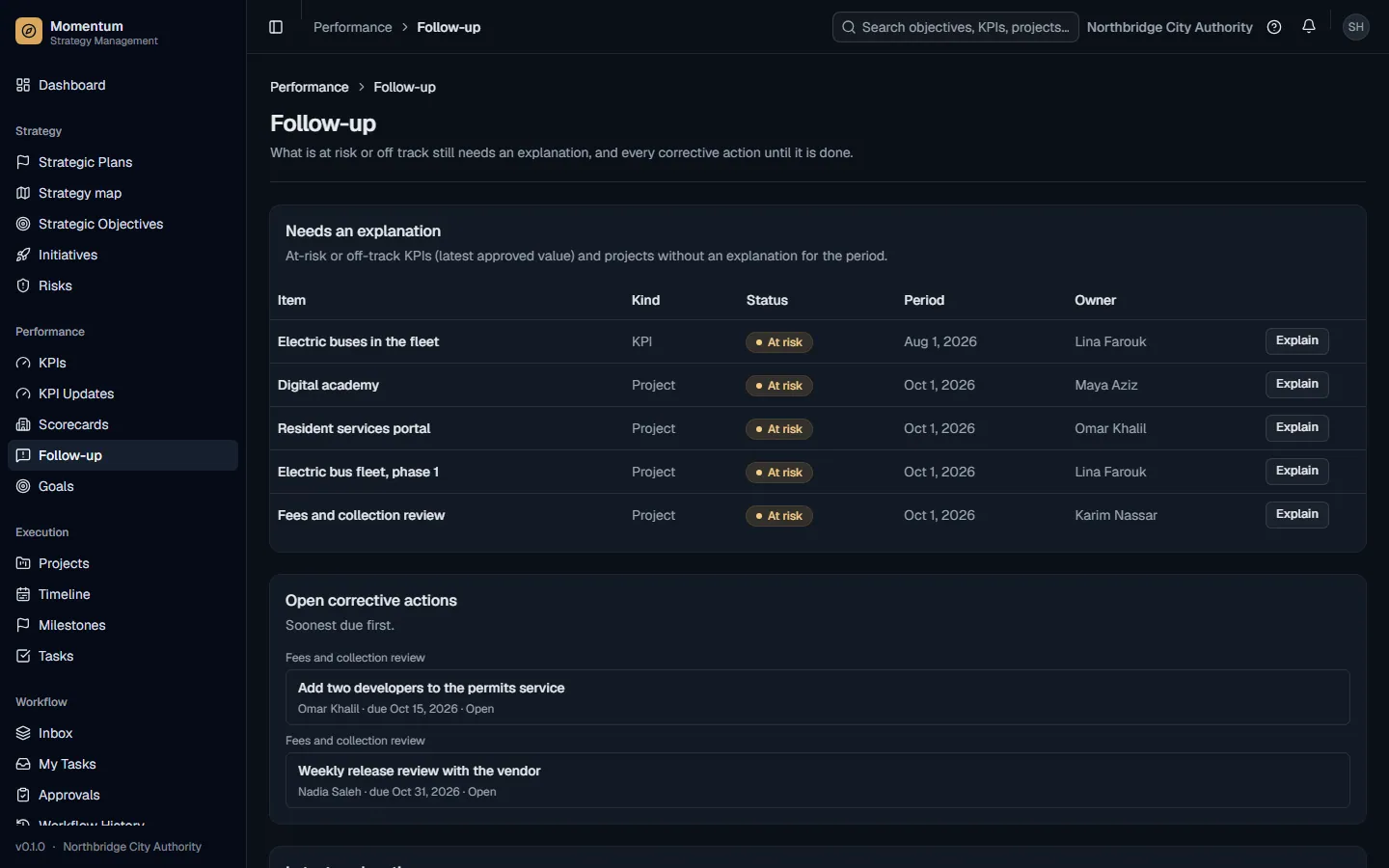The height and width of the screenshot is (868, 1389).
Task: Explain the Electric bus fleet, phase 1 project
Action: (1296, 471)
